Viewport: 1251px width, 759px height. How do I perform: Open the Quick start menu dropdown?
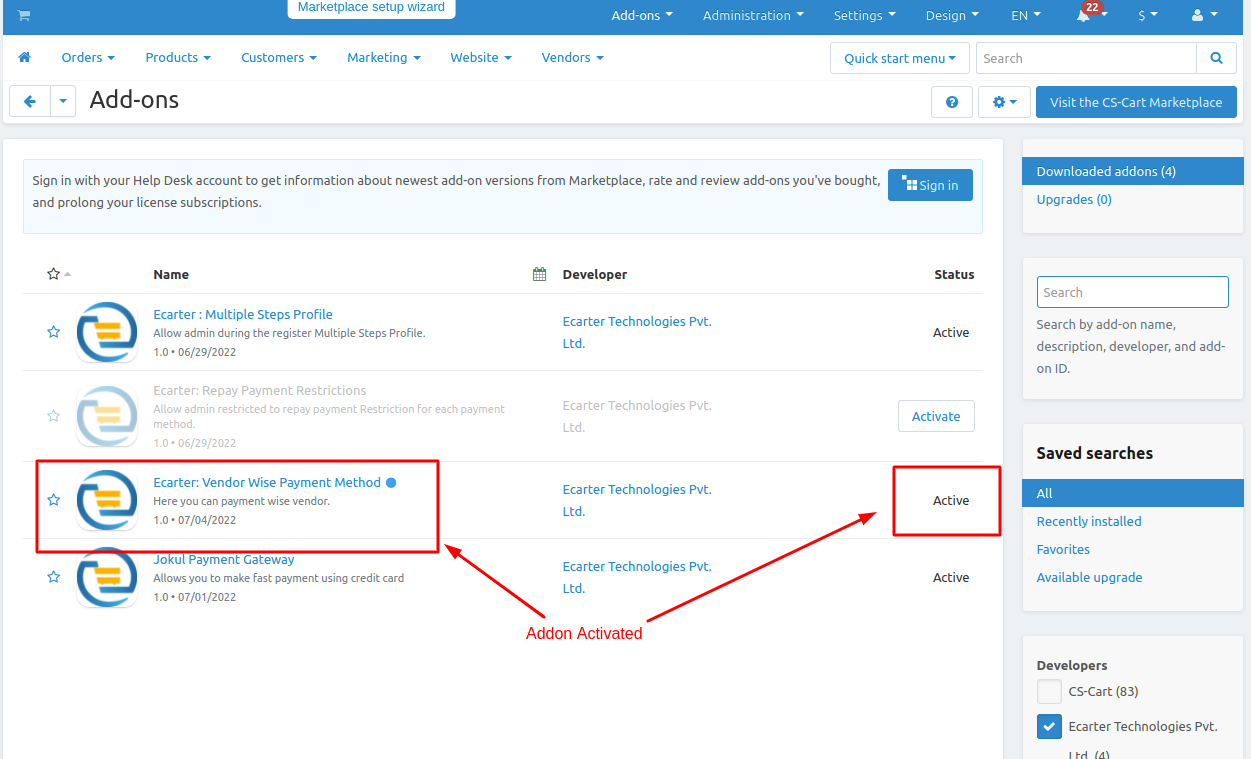[900, 58]
